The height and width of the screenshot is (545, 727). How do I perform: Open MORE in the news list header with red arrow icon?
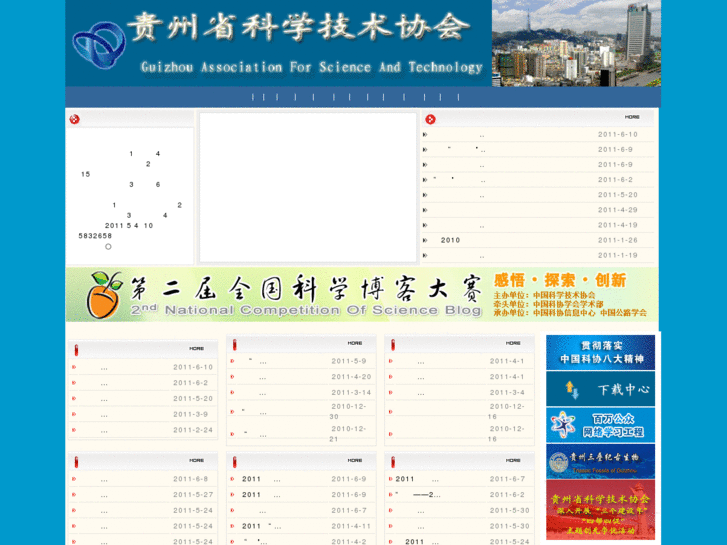click(632, 117)
